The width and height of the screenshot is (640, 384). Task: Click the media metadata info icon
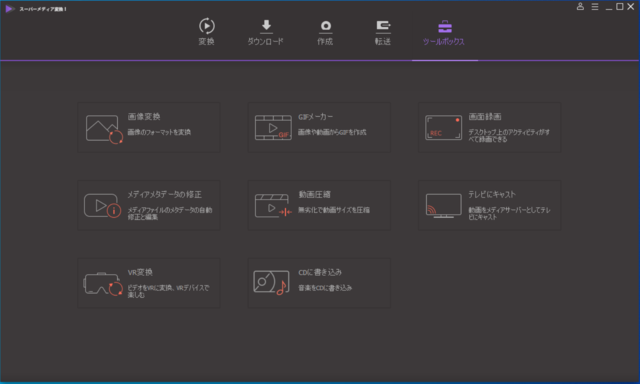coord(102,206)
